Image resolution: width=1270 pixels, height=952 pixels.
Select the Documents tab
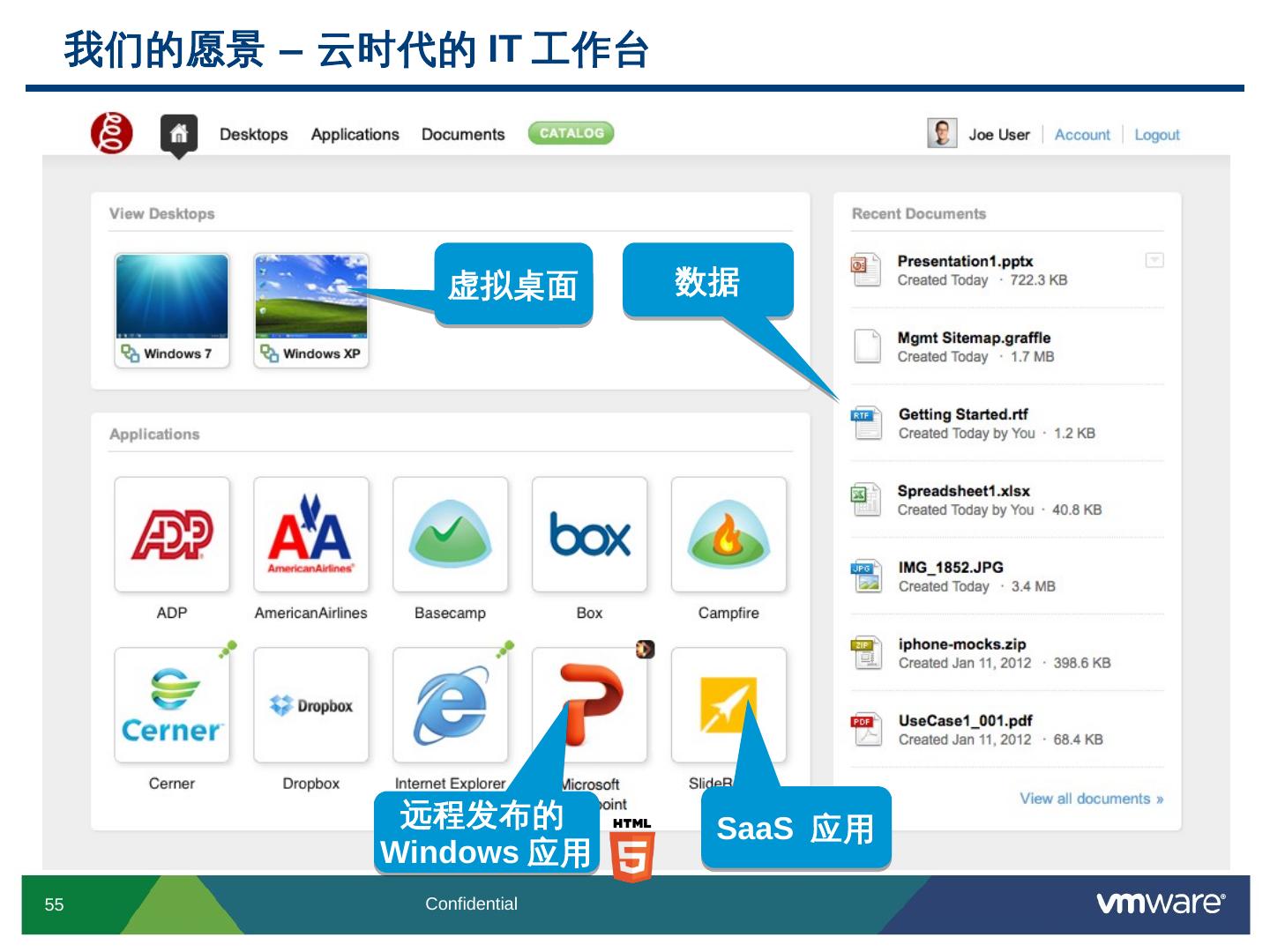[x=463, y=134]
